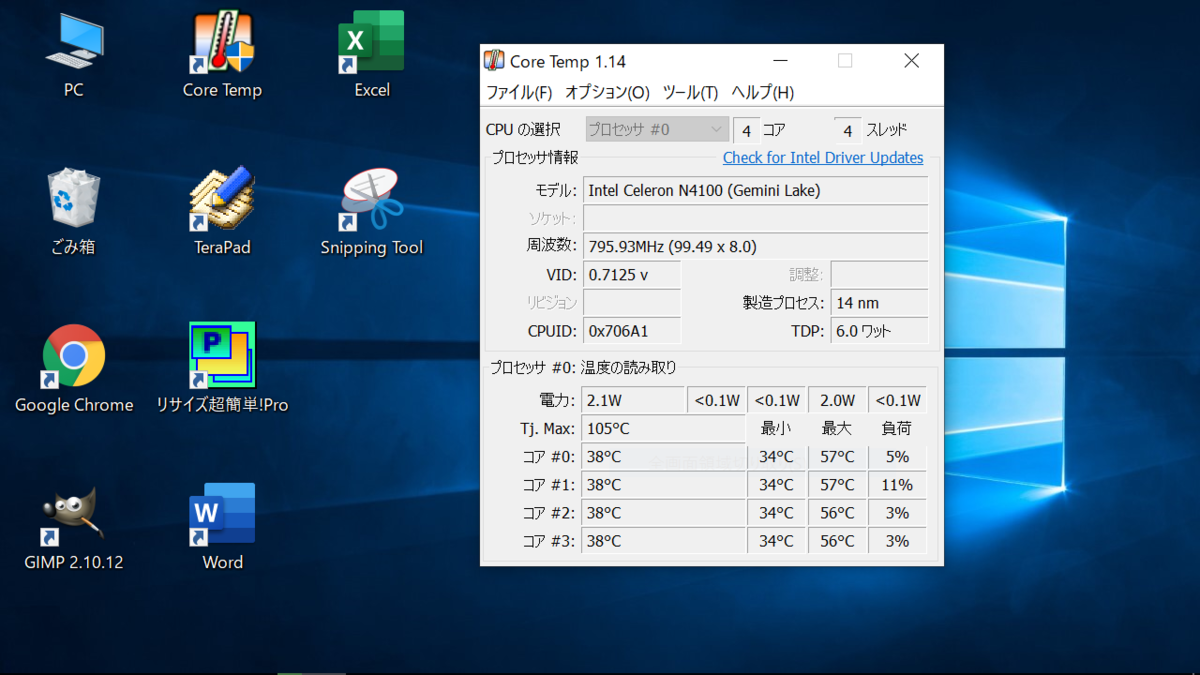Click the Tj. Max value 105°C
Screen dimensions: 1200x675
coord(664,429)
